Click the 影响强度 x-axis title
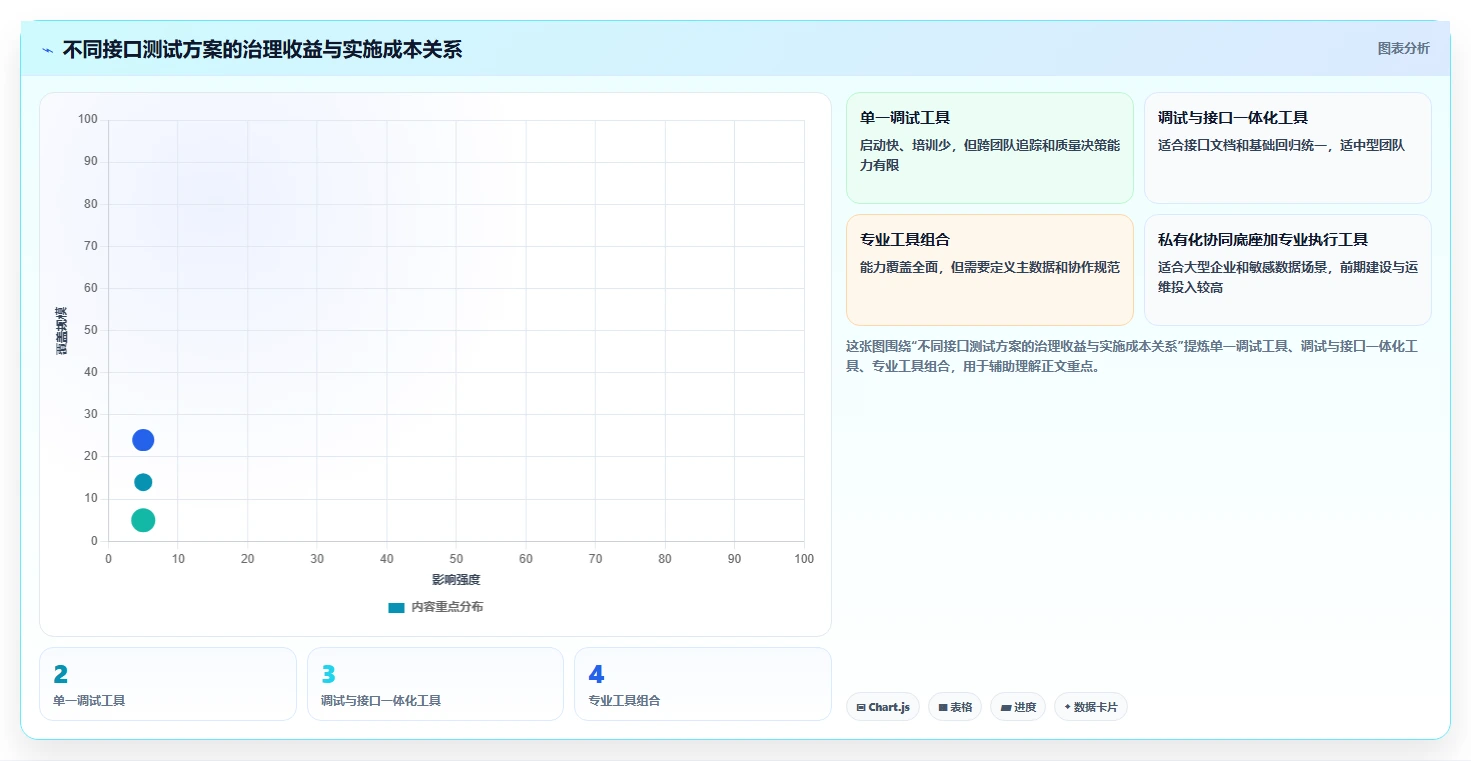Screen dimensions: 1471x761 (456, 580)
